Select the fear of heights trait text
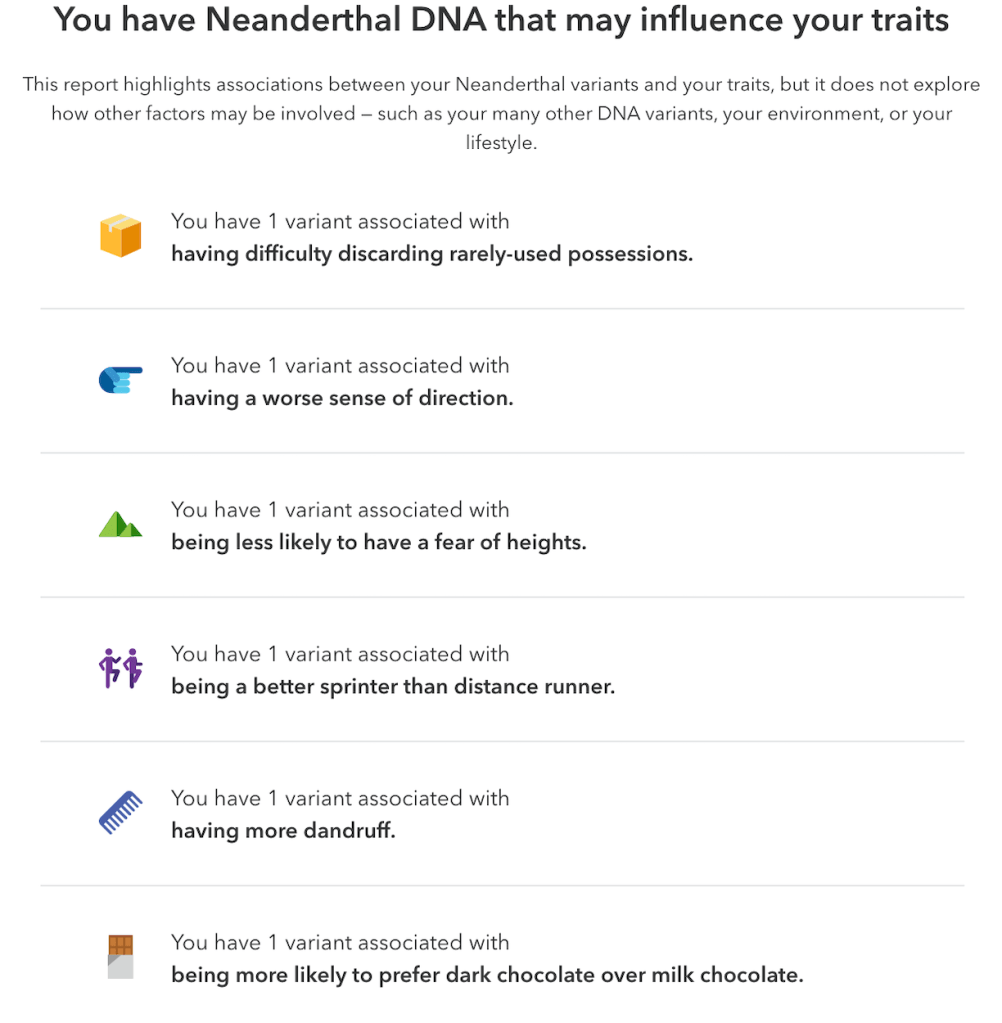Screen dimensions: 1002x1023 (x=378, y=542)
